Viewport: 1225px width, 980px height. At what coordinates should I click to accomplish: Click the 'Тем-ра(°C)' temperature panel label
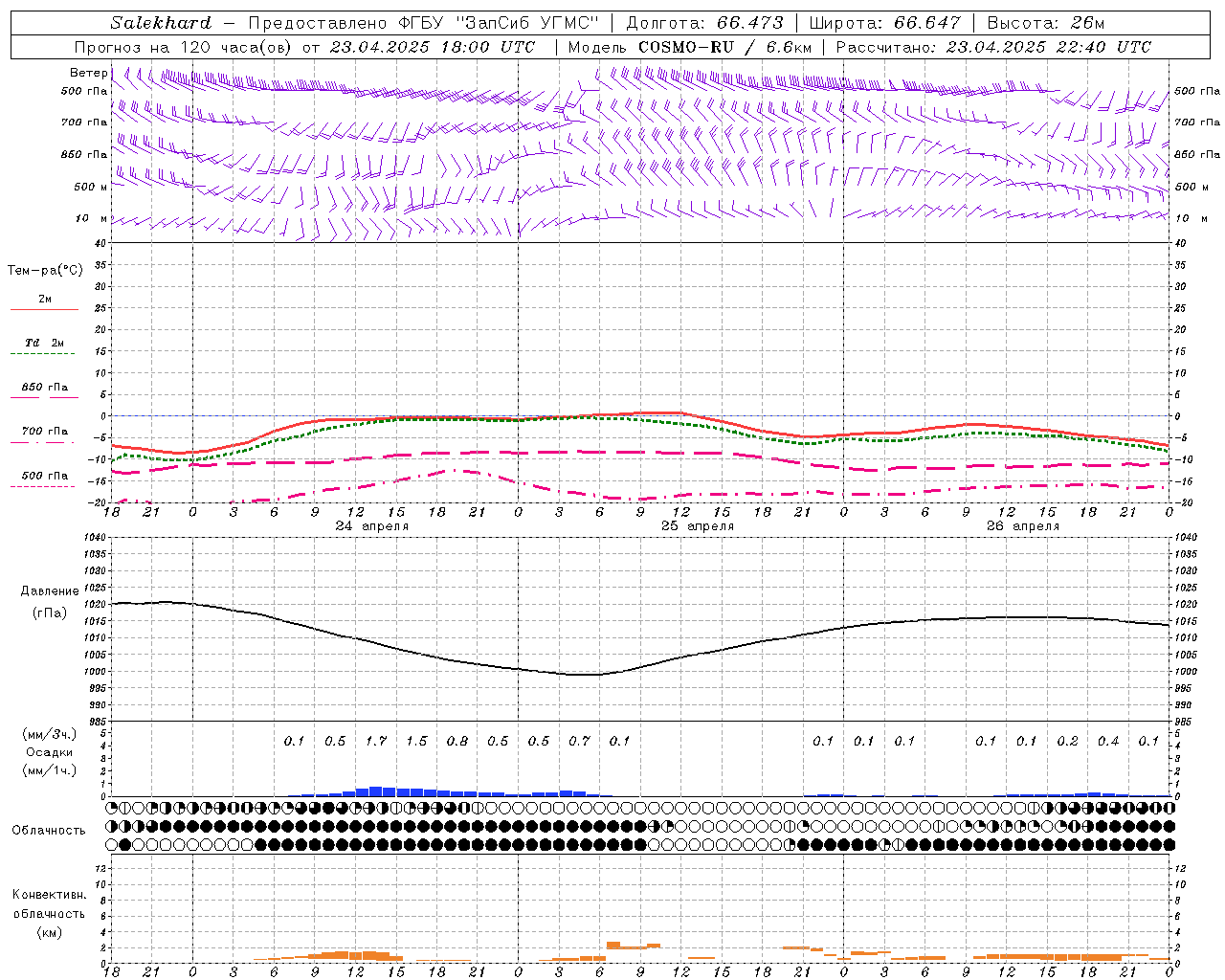[45, 271]
